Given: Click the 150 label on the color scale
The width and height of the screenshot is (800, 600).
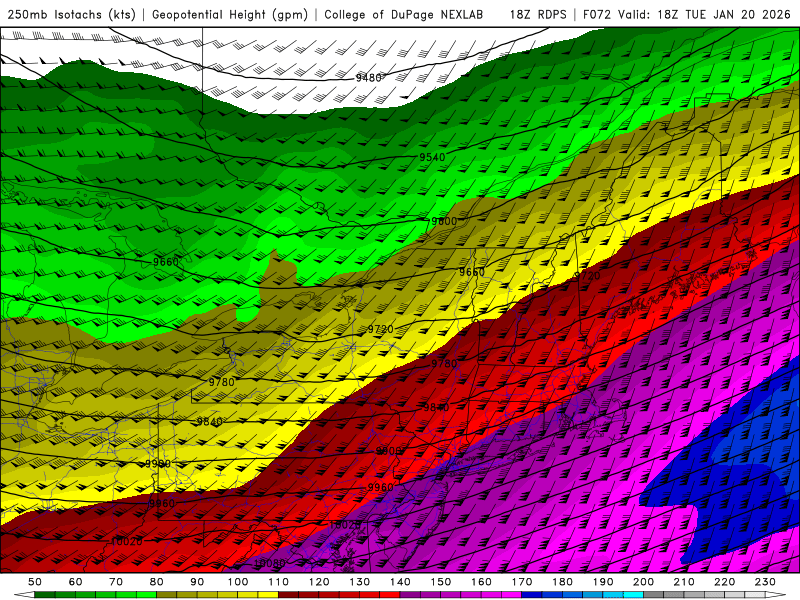Looking at the screenshot, I should point(441,582).
